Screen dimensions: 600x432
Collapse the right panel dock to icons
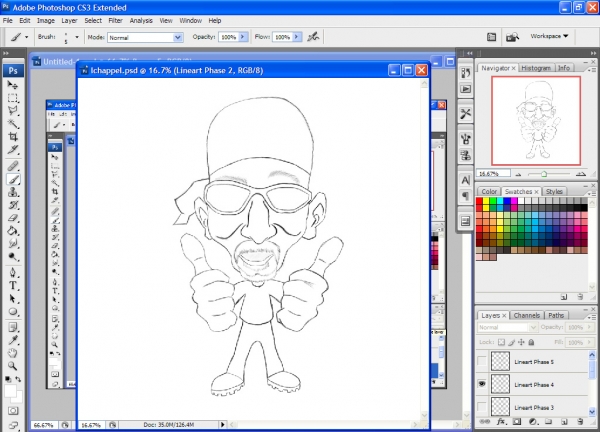point(593,53)
